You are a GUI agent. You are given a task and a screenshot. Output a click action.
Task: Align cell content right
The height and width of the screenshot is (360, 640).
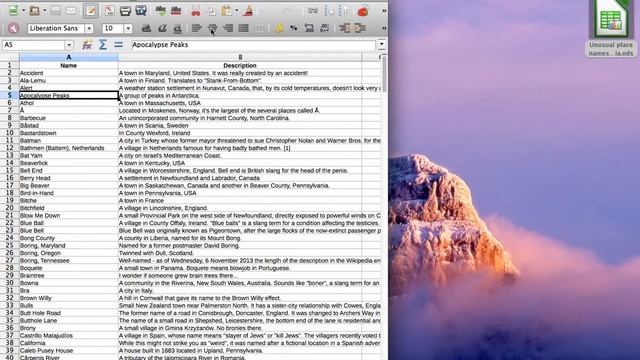pos(228,28)
